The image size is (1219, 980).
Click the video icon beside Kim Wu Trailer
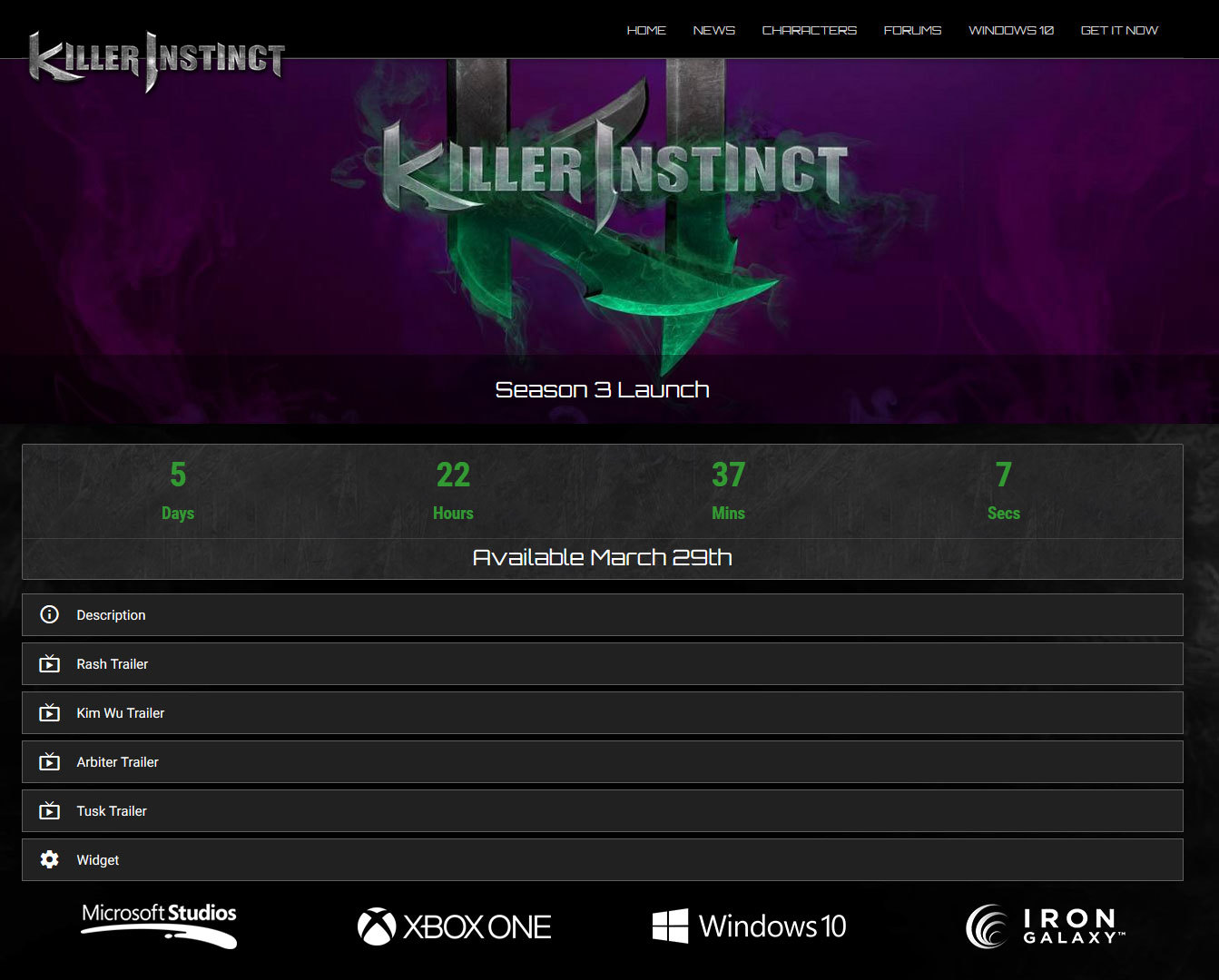point(50,713)
